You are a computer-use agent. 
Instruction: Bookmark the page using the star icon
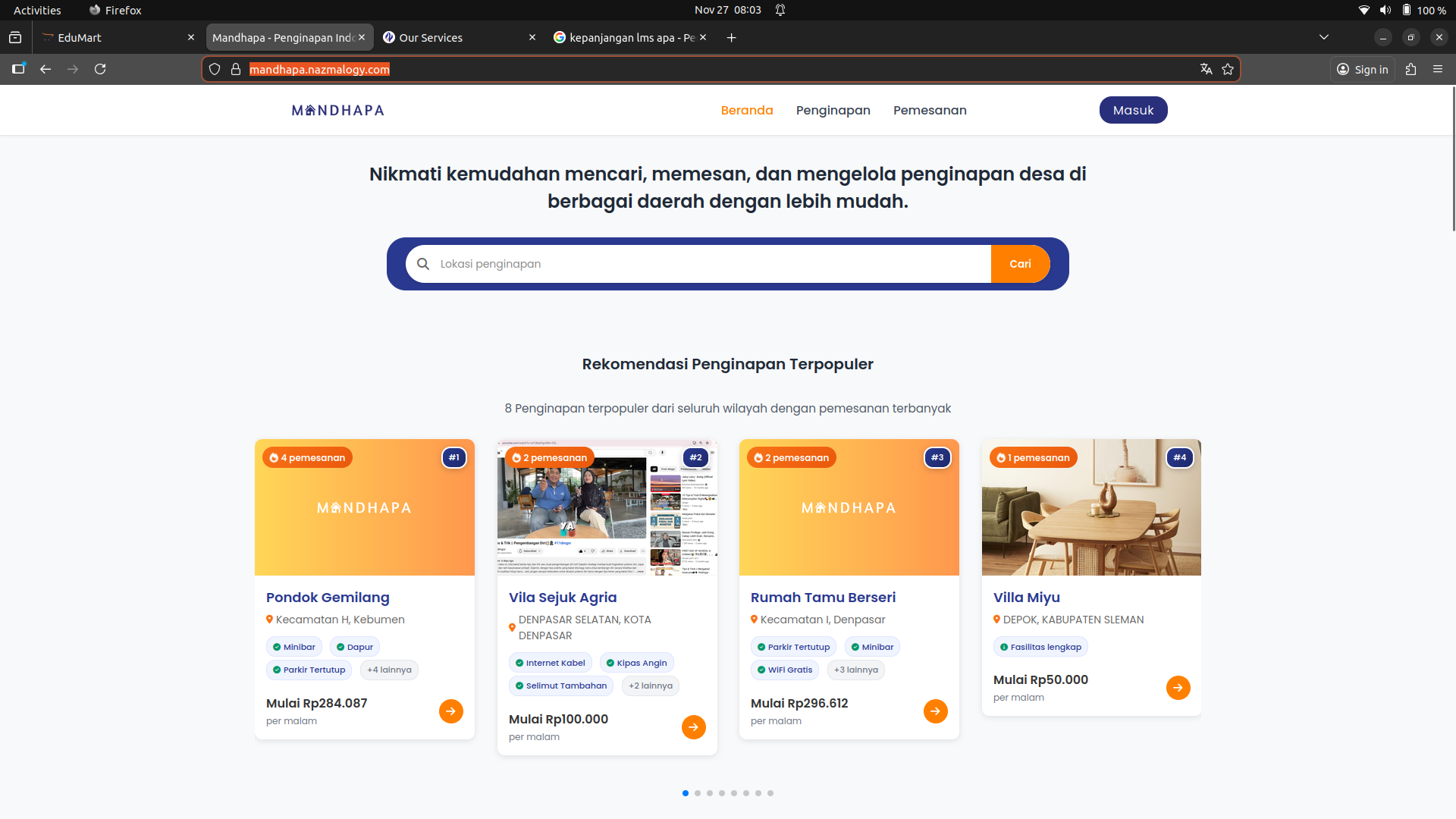pos(1228,69)
